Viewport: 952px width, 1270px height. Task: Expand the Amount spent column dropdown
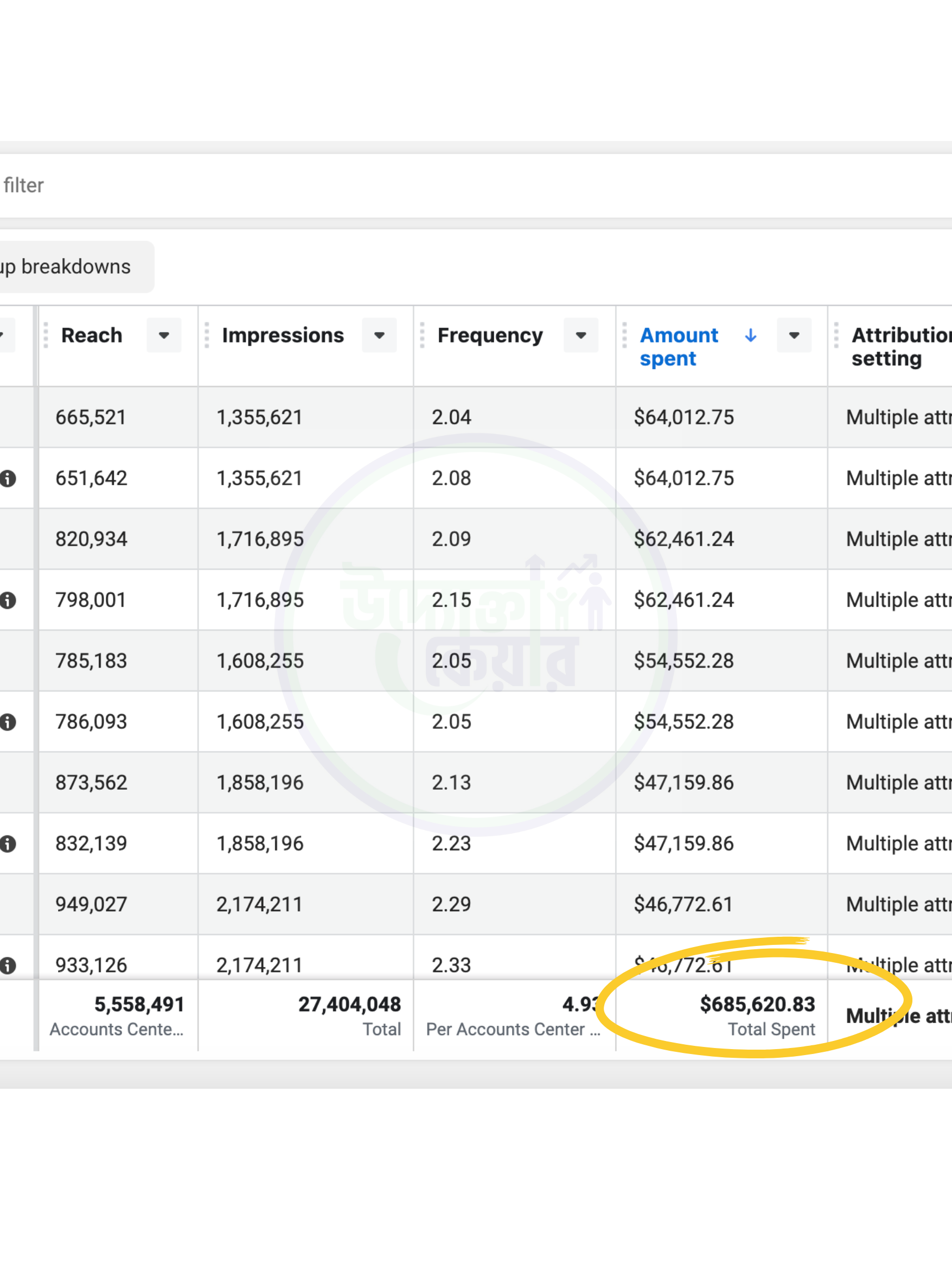[794, 335]
